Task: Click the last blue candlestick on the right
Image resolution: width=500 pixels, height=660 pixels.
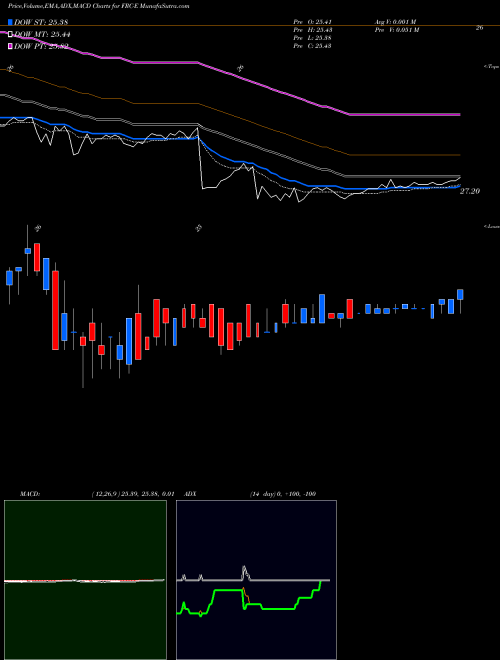Action: 460,295
